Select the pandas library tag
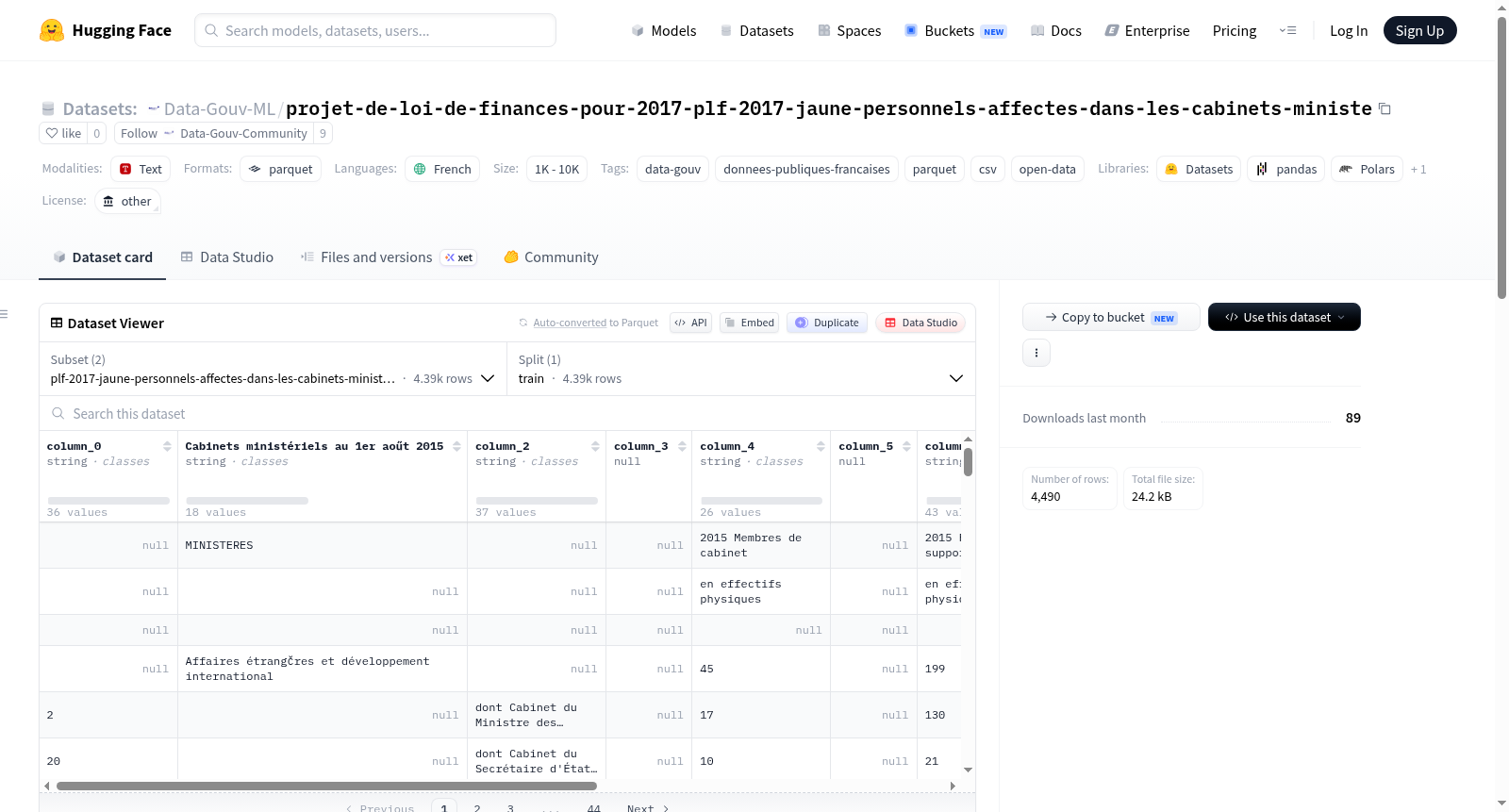The height and width of the screenshot is (812, 1509). (x=1286, y=169)
